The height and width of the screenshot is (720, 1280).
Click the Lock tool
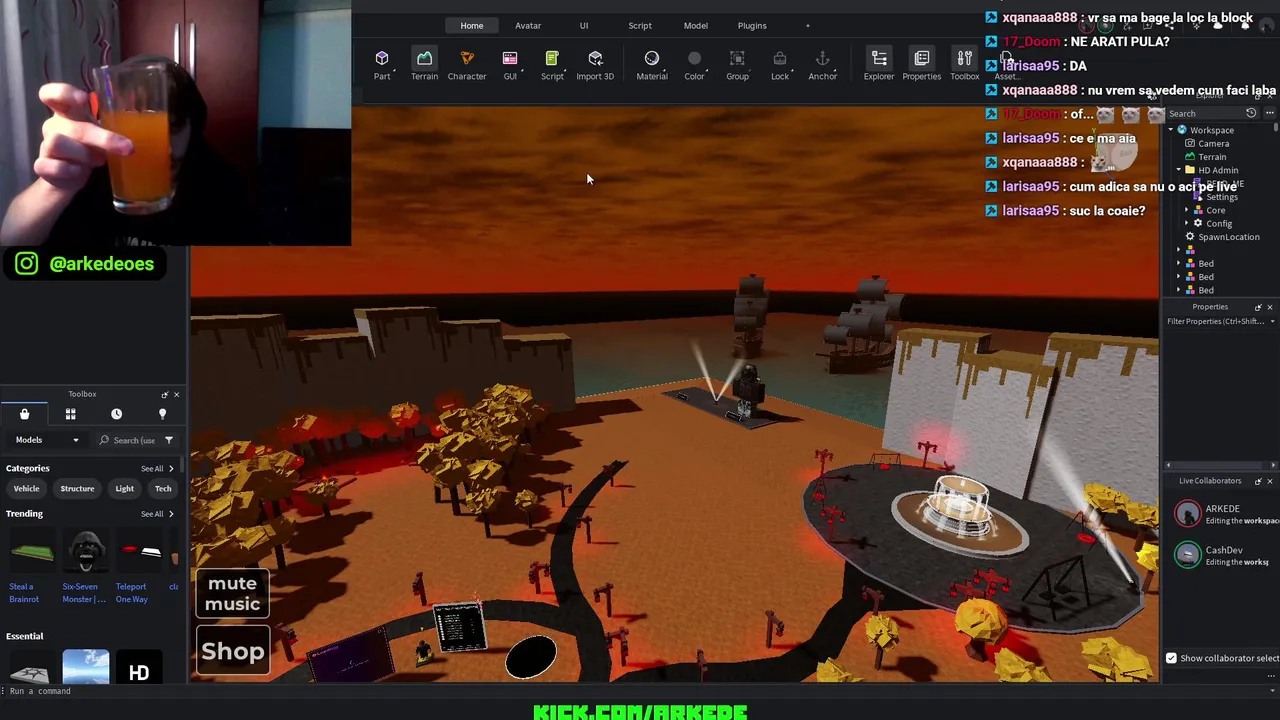click(x=780, y=64)
